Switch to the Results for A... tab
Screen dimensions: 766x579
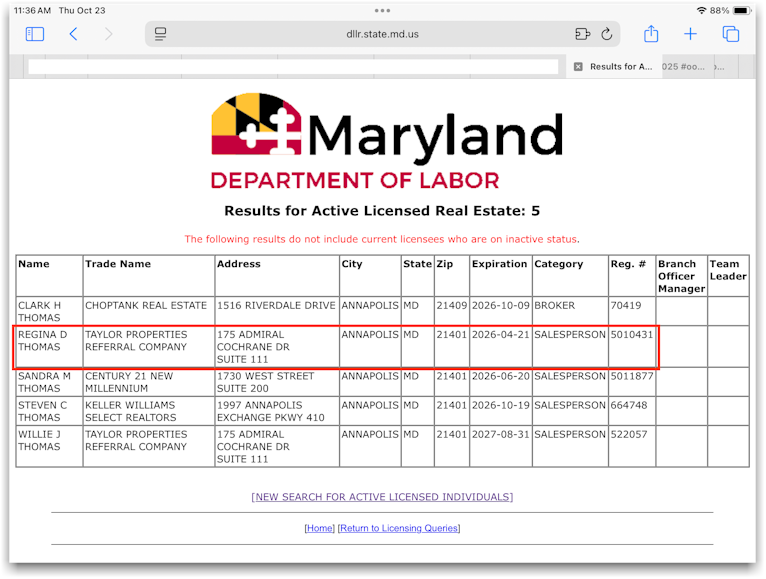tap(620, 67)
